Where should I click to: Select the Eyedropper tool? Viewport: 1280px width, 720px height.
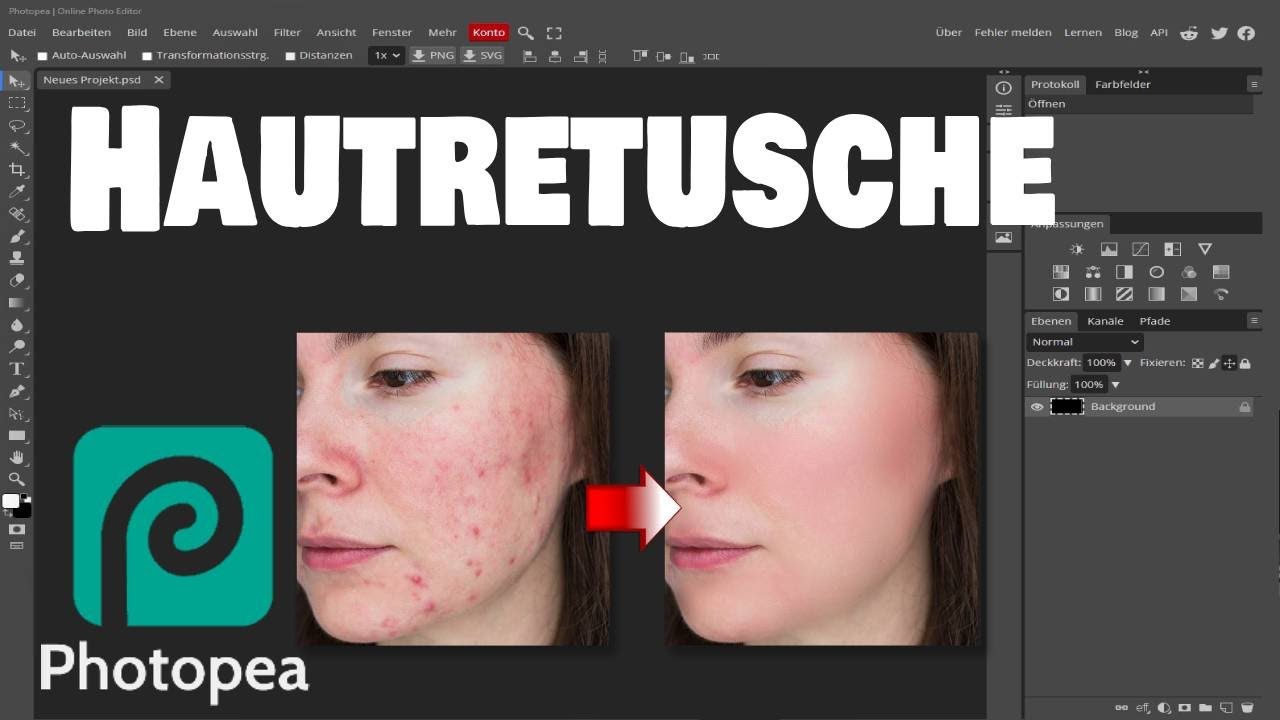(17, 192)
